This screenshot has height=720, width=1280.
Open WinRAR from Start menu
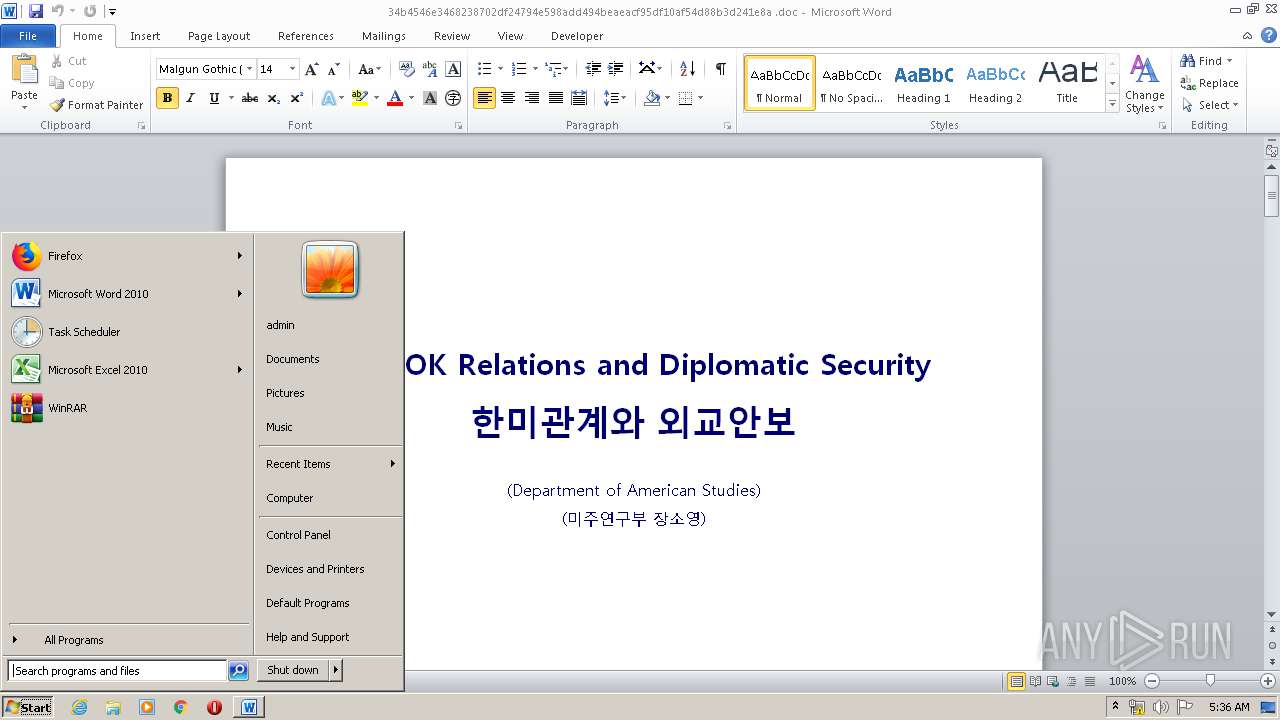coord(128,408)
